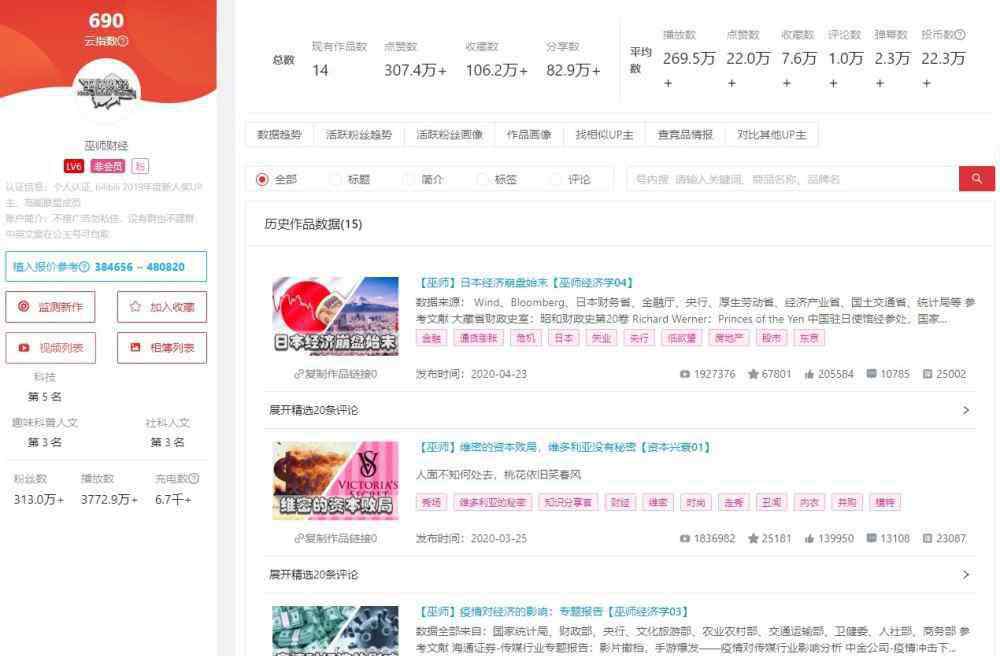Click the 时尚 tag
1000x656 pixels.
[696, 502]
